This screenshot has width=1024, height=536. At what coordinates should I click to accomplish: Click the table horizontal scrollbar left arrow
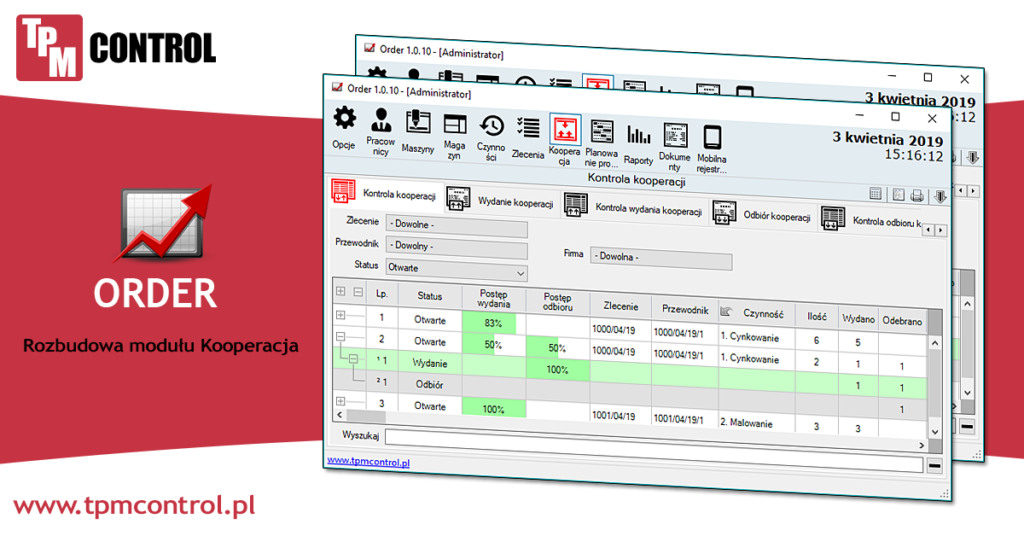pos(339,414)
